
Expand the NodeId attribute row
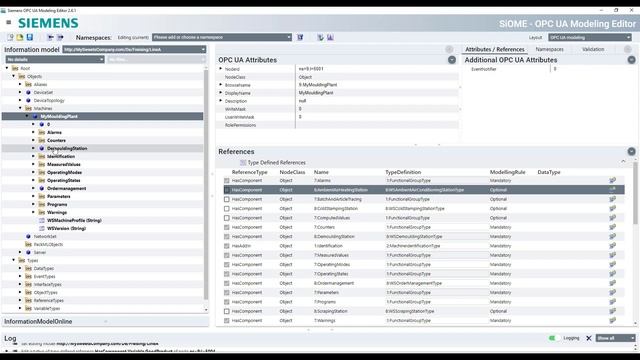221,69
